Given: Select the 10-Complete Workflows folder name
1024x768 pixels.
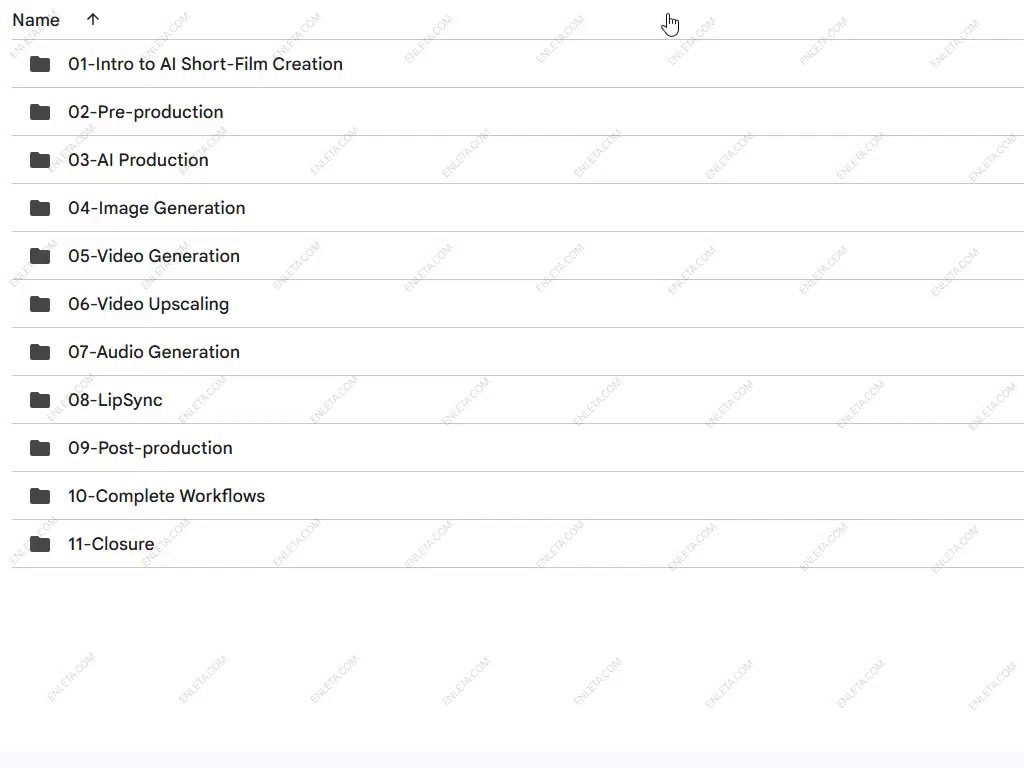Looking at the screenshot, I should [166, 496].
